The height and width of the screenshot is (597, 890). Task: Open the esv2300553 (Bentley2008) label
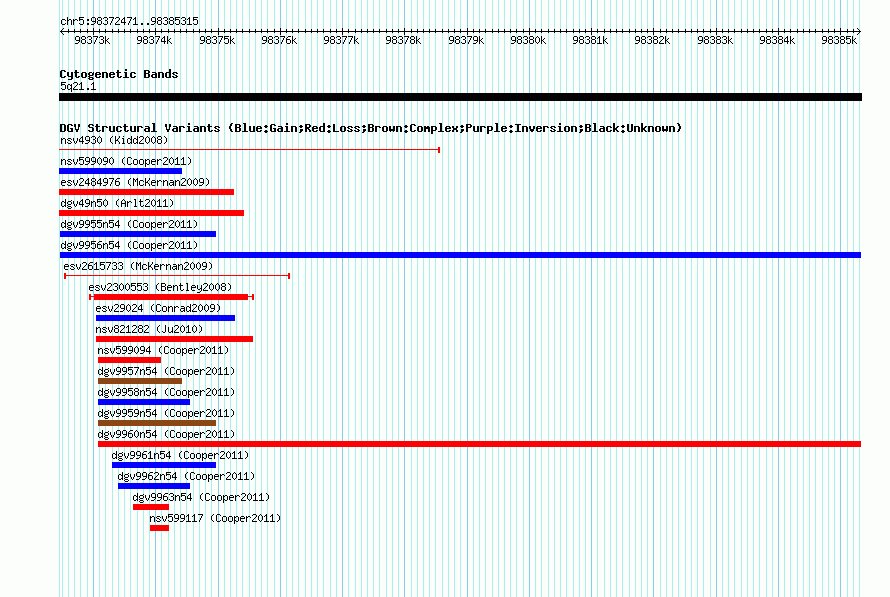(x=160, y=287)
